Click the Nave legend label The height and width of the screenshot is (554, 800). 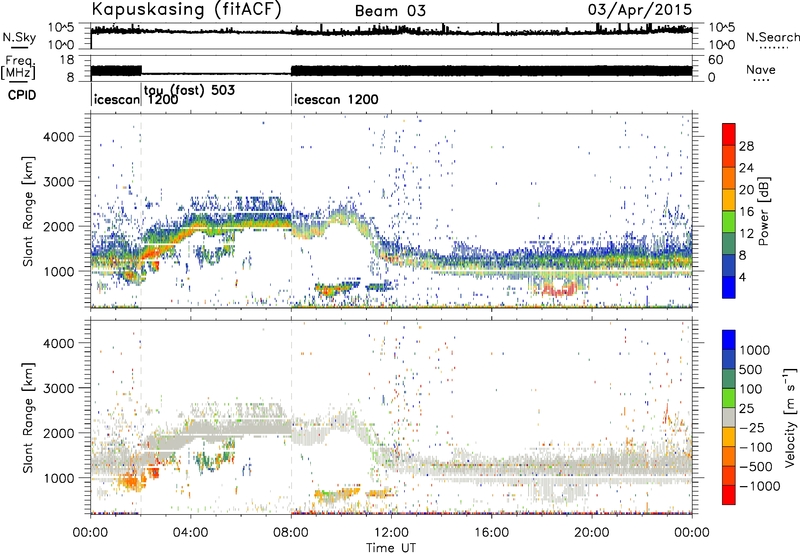pyautogui.click(x=761, y=69)
